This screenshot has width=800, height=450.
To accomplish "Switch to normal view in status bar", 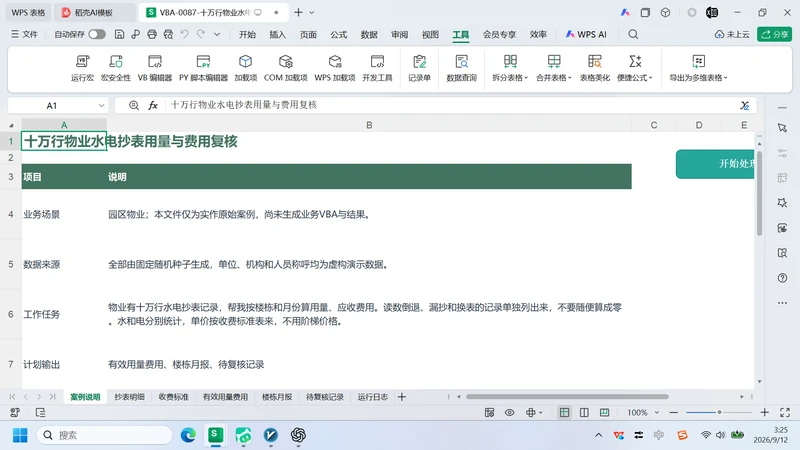I will [564, 412].
